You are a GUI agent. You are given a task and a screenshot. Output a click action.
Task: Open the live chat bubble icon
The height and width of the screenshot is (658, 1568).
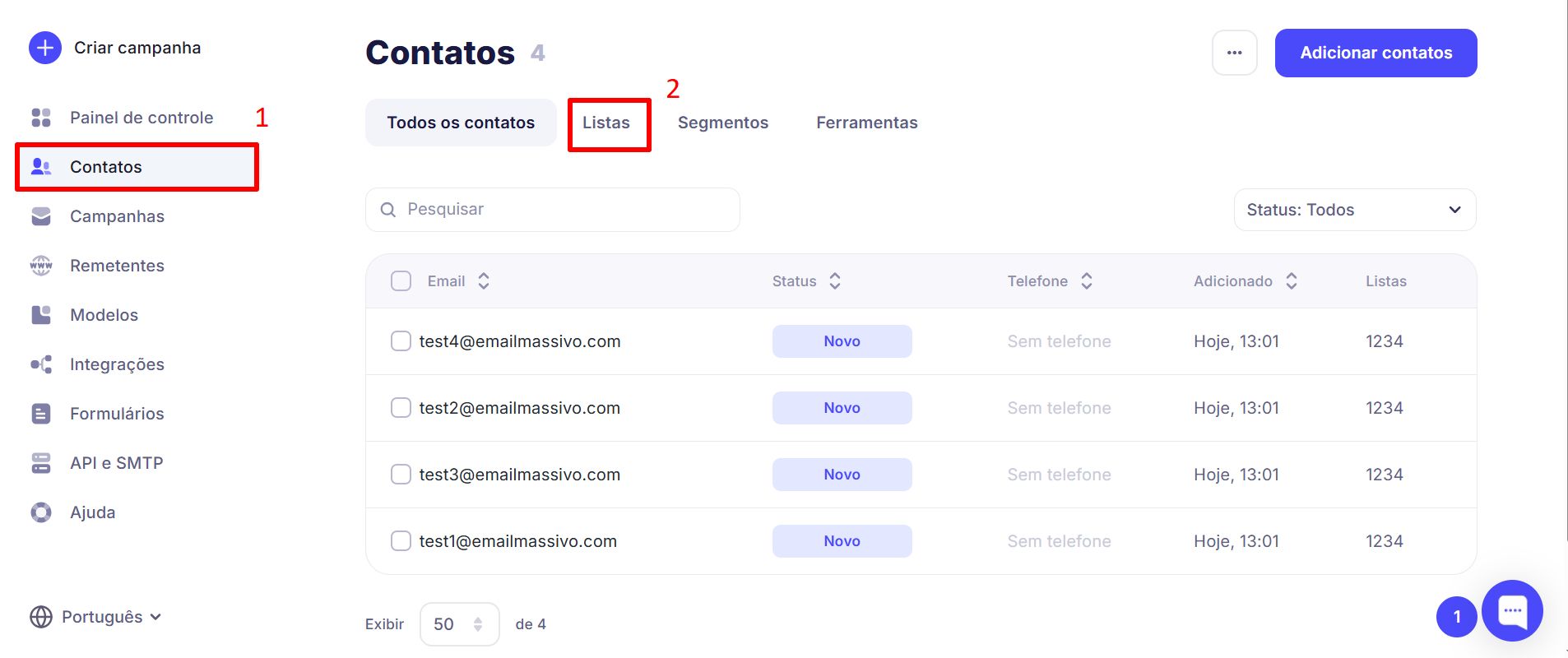(1511, 611)
